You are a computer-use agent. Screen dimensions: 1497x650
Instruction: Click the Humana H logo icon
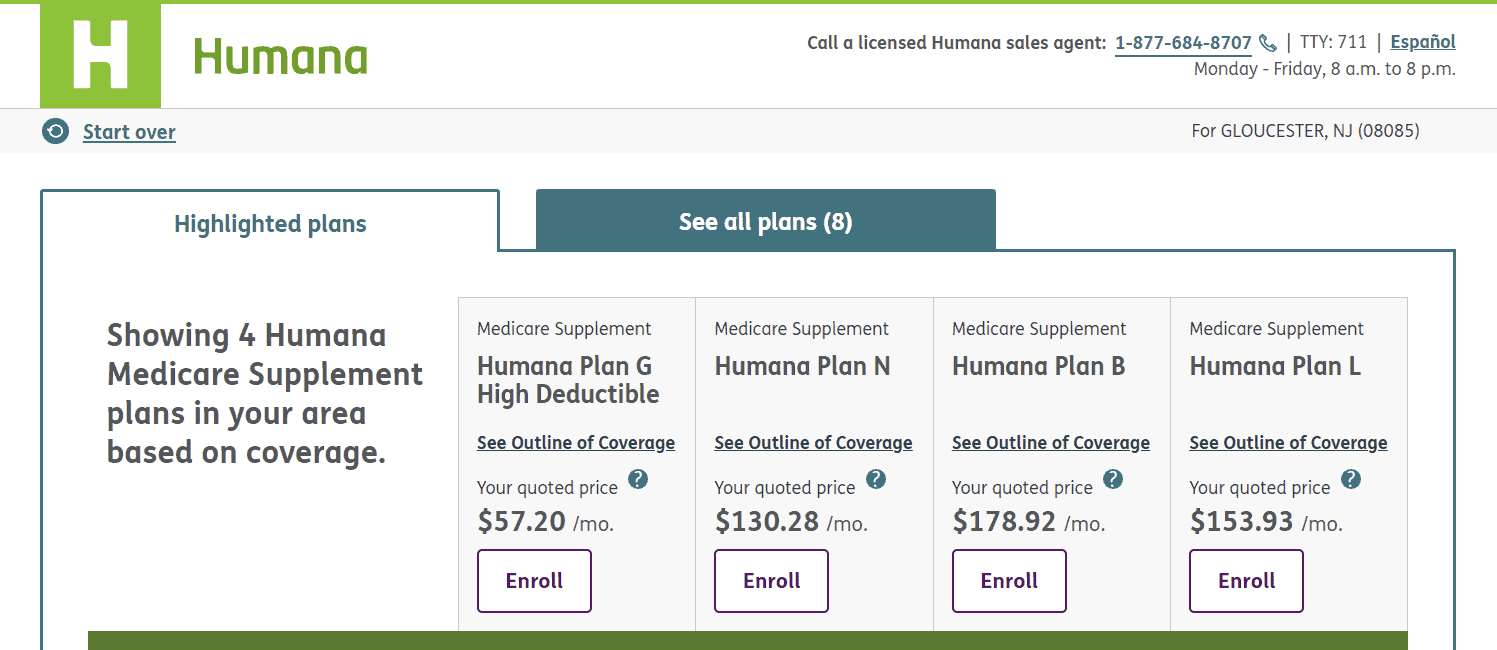100,55
